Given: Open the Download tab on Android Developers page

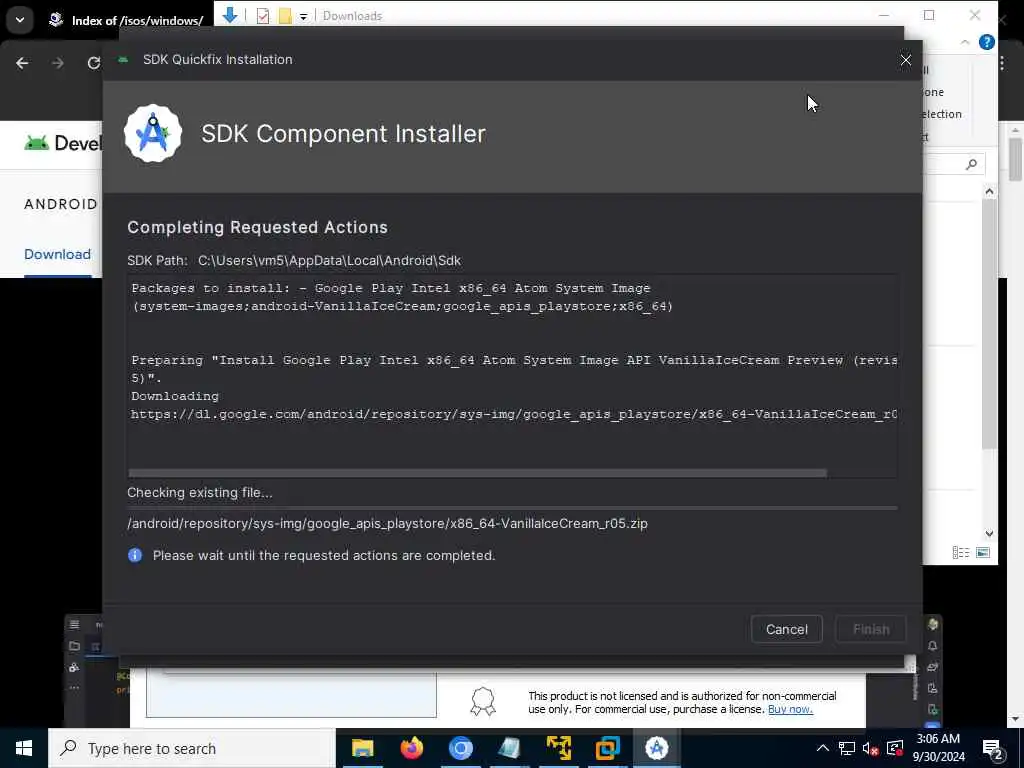Looking at the screenshot, I should 57,254.
